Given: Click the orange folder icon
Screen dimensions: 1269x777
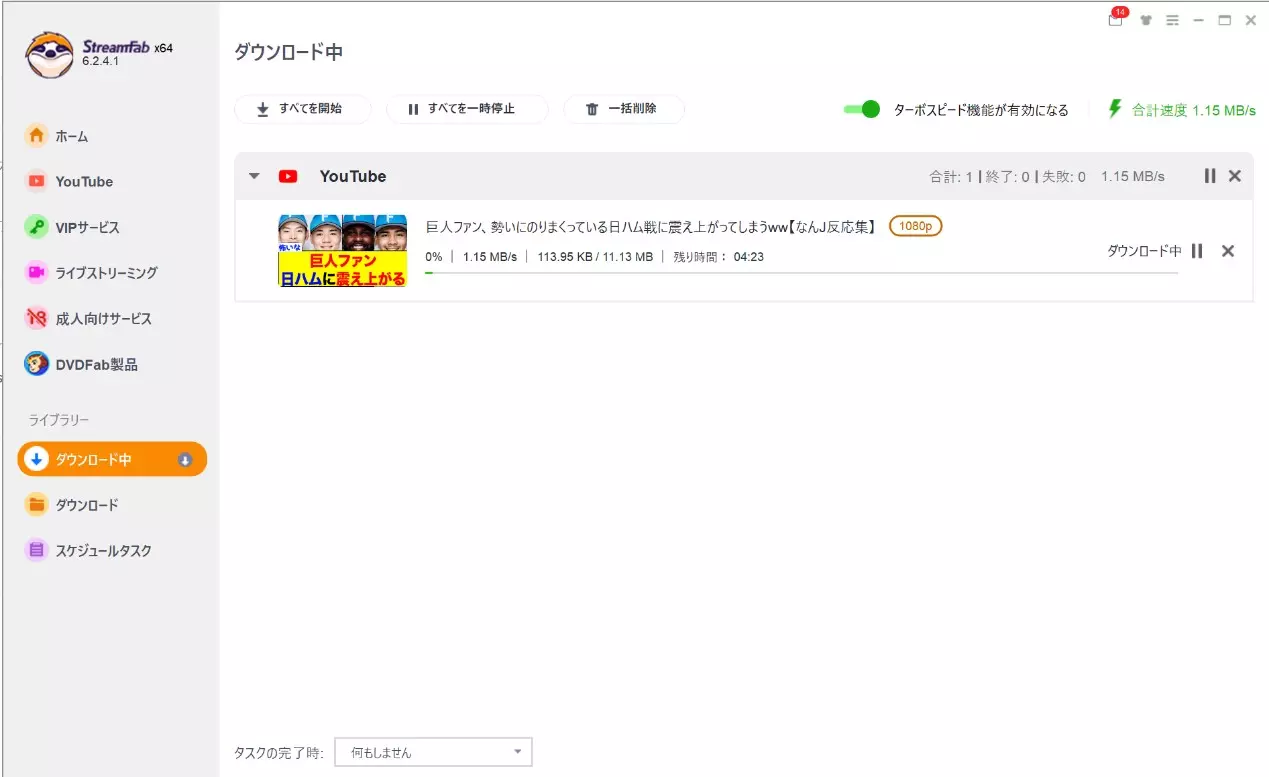Looking at the screenshot, I should (36, 505).
